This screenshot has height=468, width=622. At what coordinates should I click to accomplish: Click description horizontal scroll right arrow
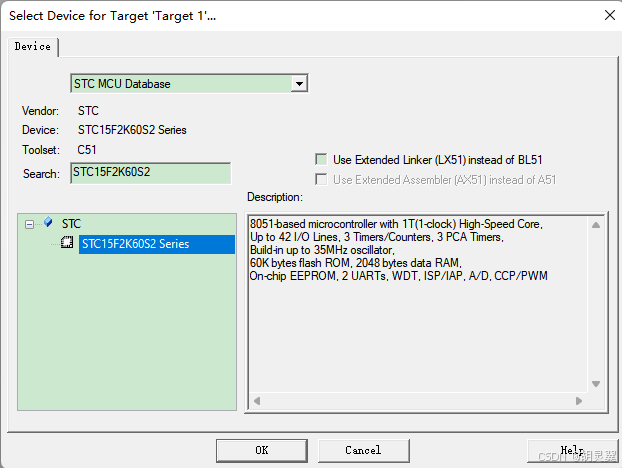coord(579,401)
